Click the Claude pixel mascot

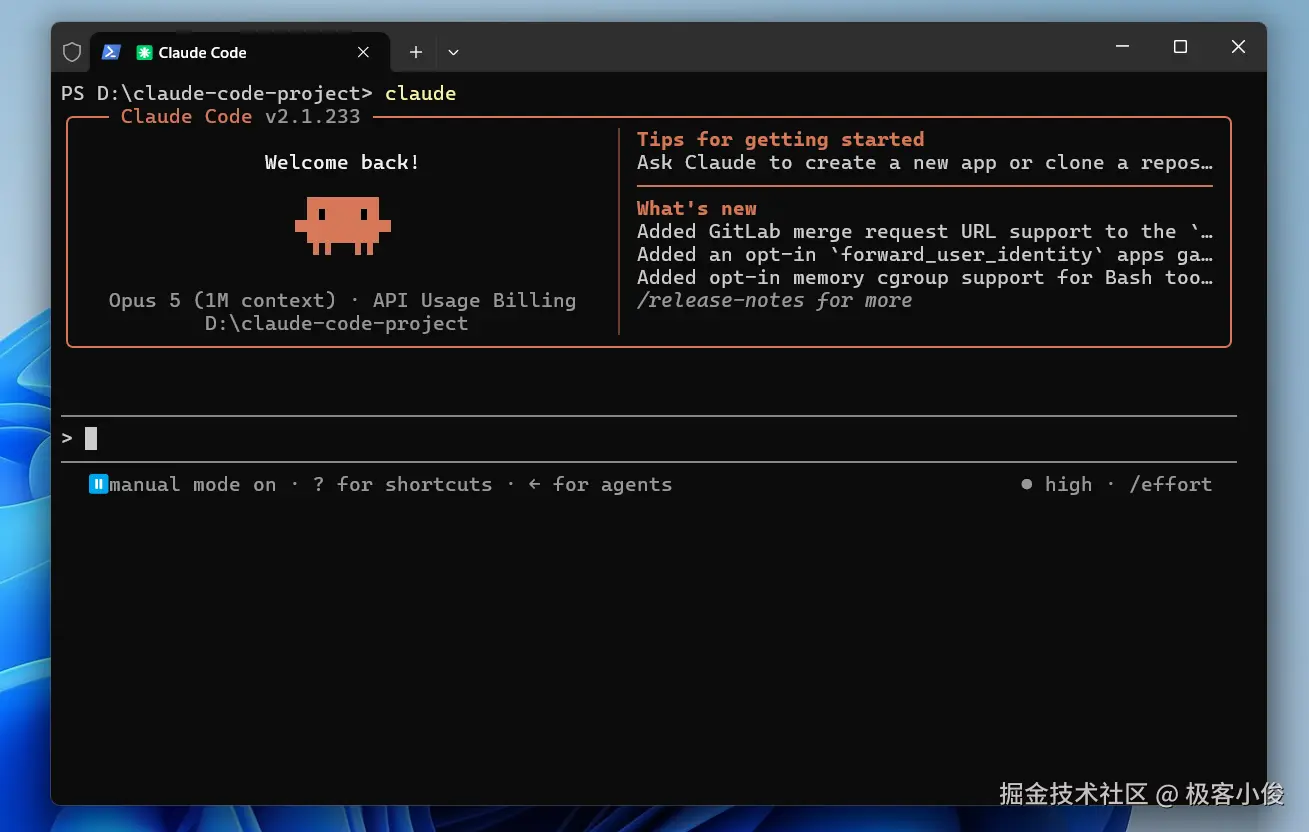(343, 225)
